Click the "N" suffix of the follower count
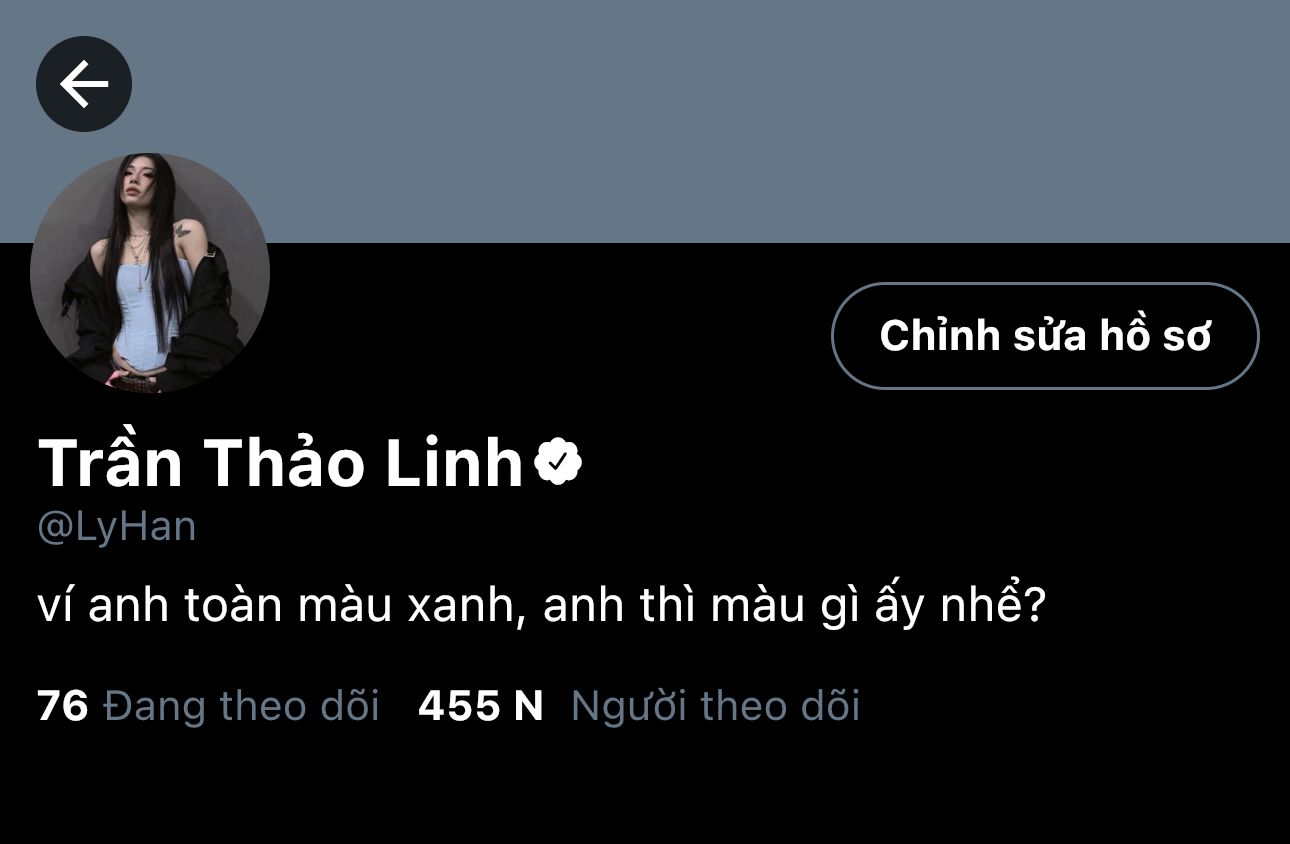The image size is (1290, 844). click(528, 706)
